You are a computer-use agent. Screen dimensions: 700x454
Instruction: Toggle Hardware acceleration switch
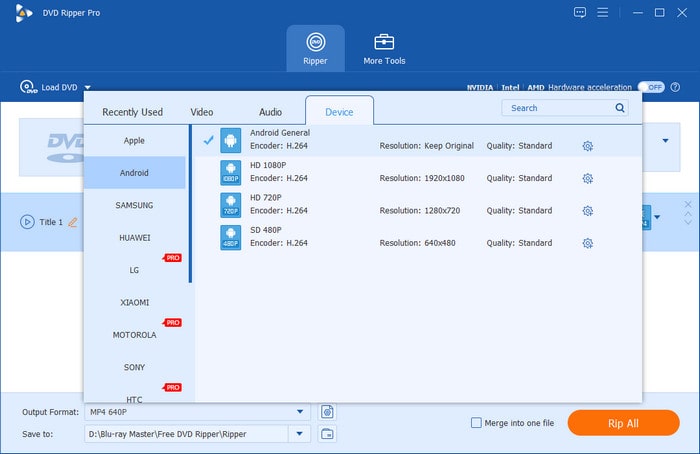coord(651,87)
